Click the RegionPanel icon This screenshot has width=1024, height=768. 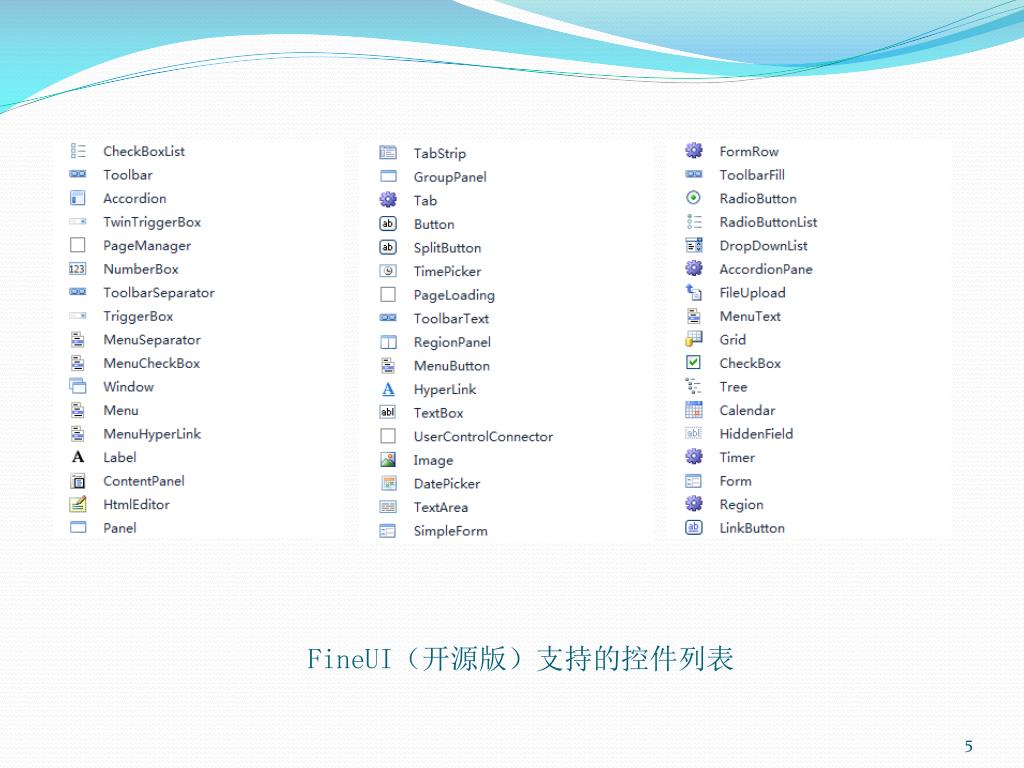tap(388, 342)
